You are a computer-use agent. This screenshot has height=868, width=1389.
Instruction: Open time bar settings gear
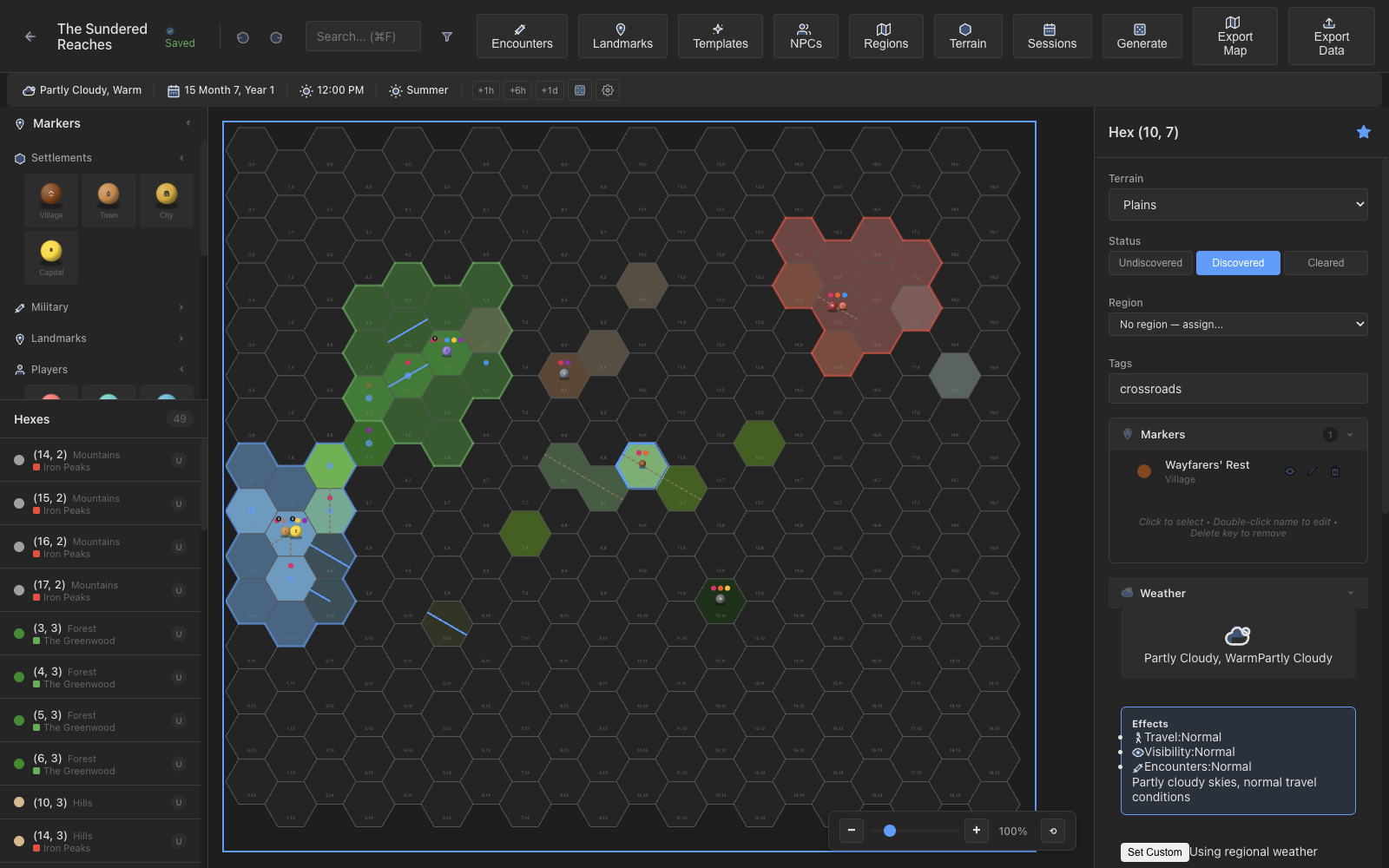tap(608, 90)
